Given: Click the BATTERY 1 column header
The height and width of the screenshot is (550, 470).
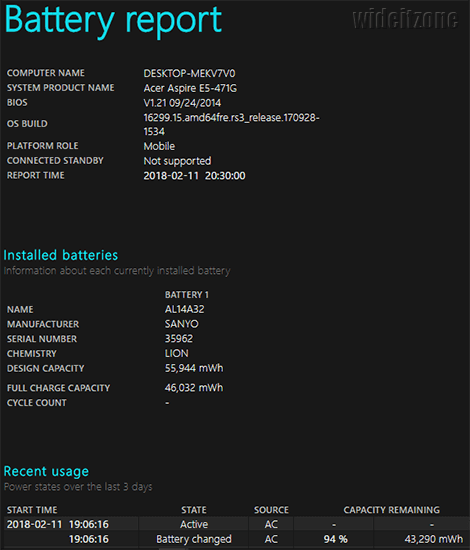Looking at the screenshot, I should click(187, 295).
